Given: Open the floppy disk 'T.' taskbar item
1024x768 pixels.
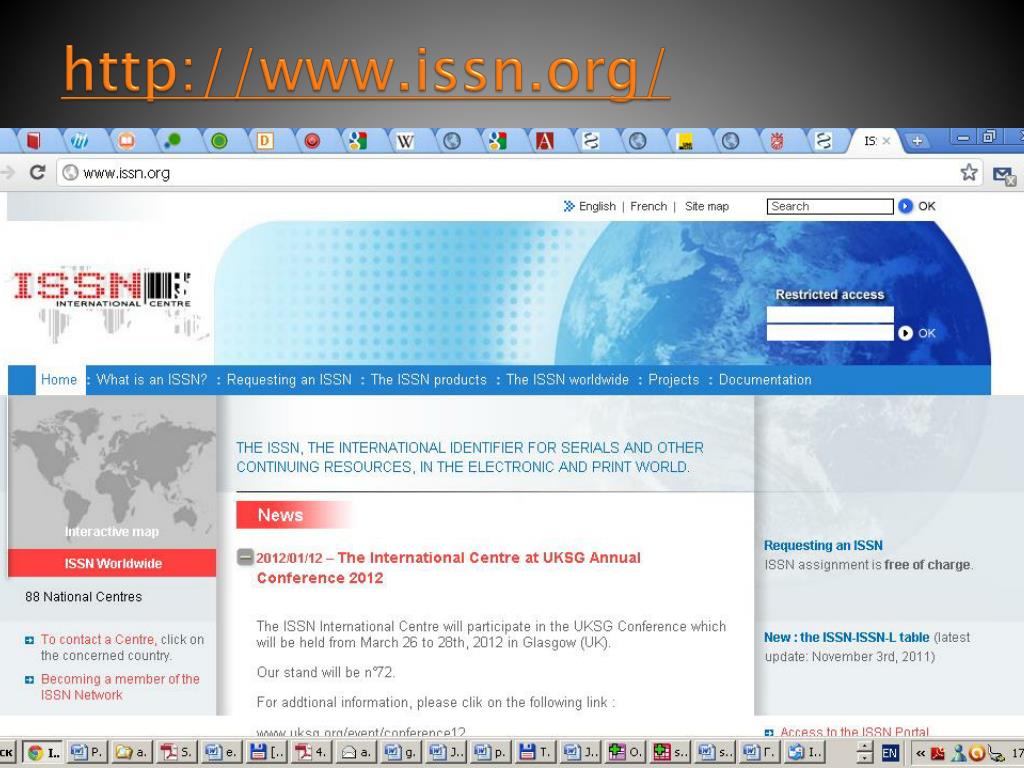Looking at the screenshot, I should tap(534, 752).
